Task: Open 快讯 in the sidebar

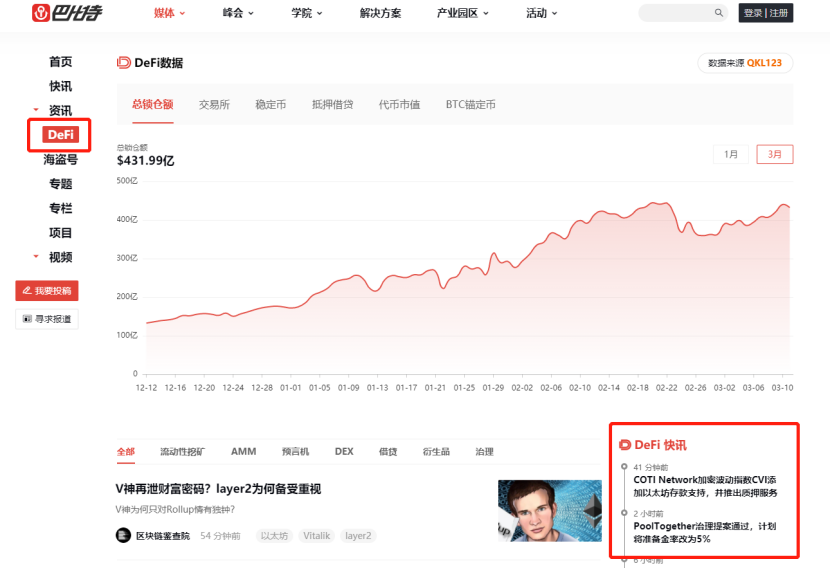Action: [60, 86]
